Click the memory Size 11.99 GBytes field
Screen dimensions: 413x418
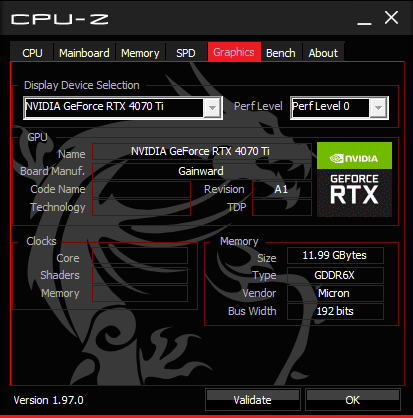click(335, 255)
